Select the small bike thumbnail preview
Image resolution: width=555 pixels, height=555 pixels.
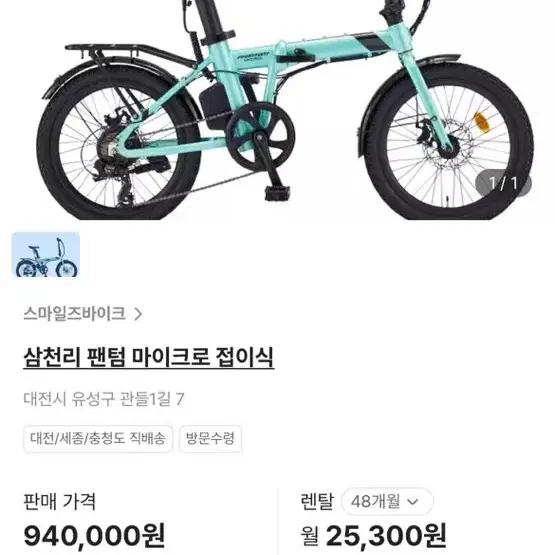45,254
